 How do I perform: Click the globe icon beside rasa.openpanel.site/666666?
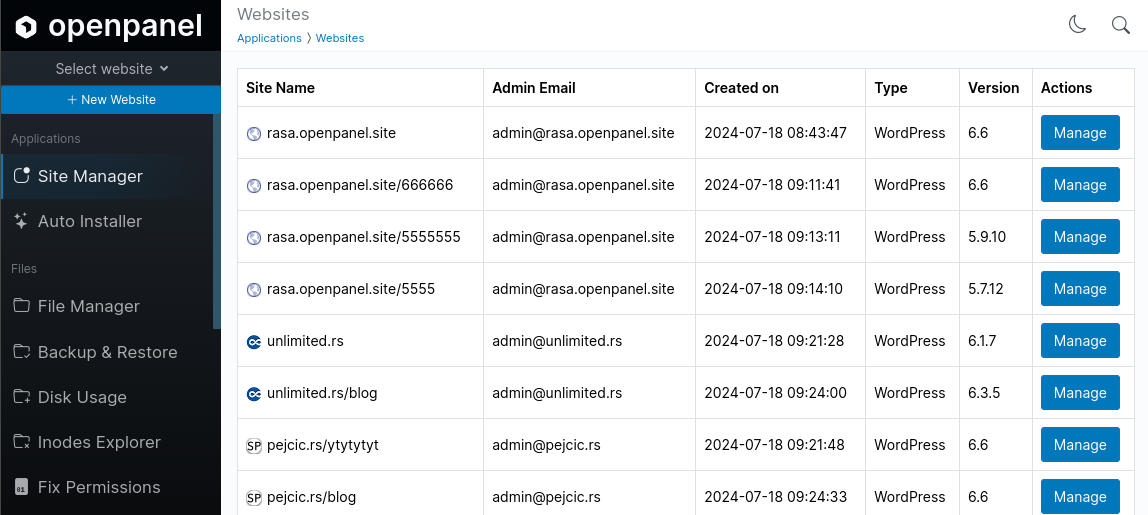(x=254, y=185)
